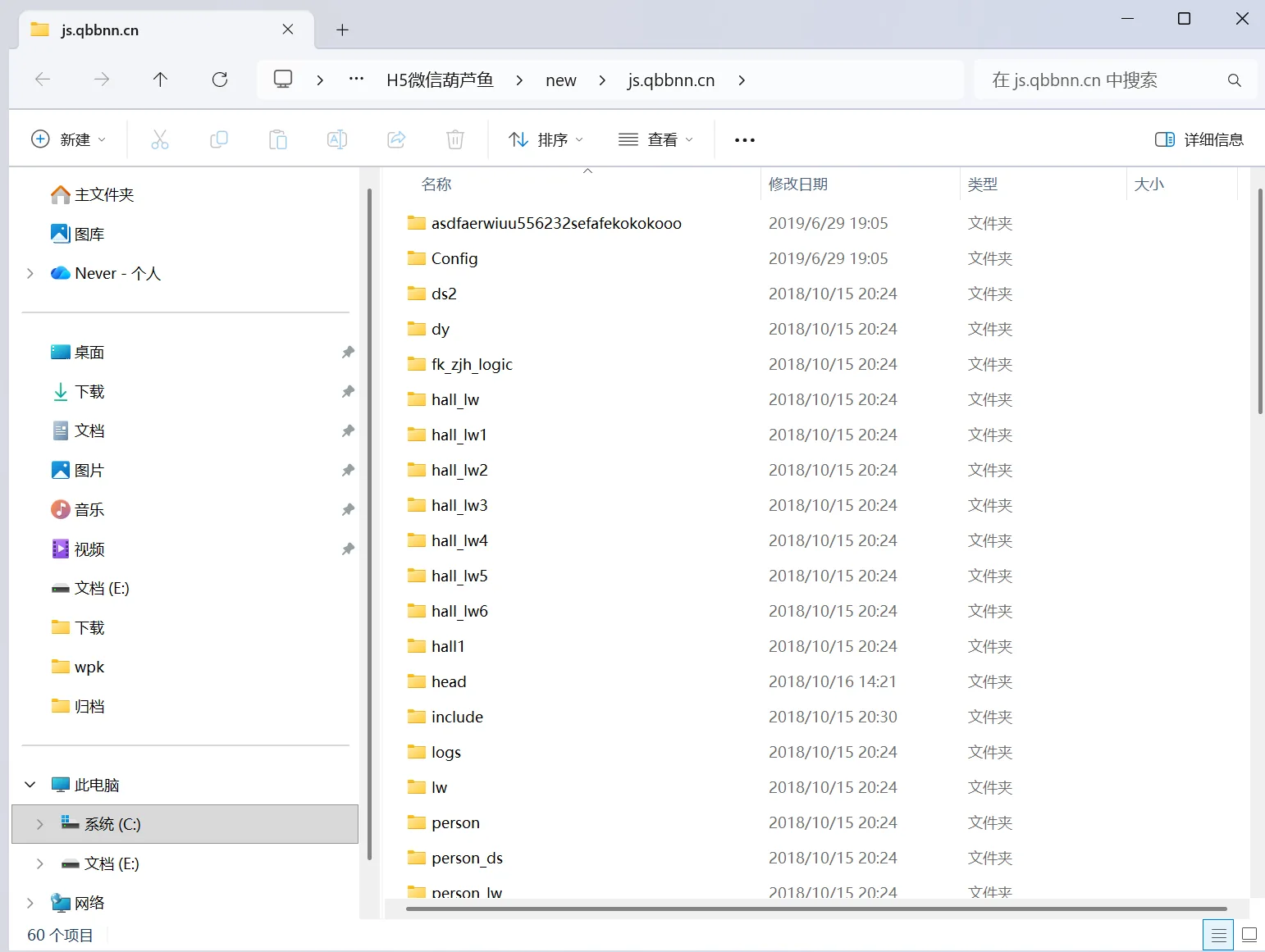Click the Rename icon in toolbar
Viewport: 1265px width, 952px height.
point(337,139)
